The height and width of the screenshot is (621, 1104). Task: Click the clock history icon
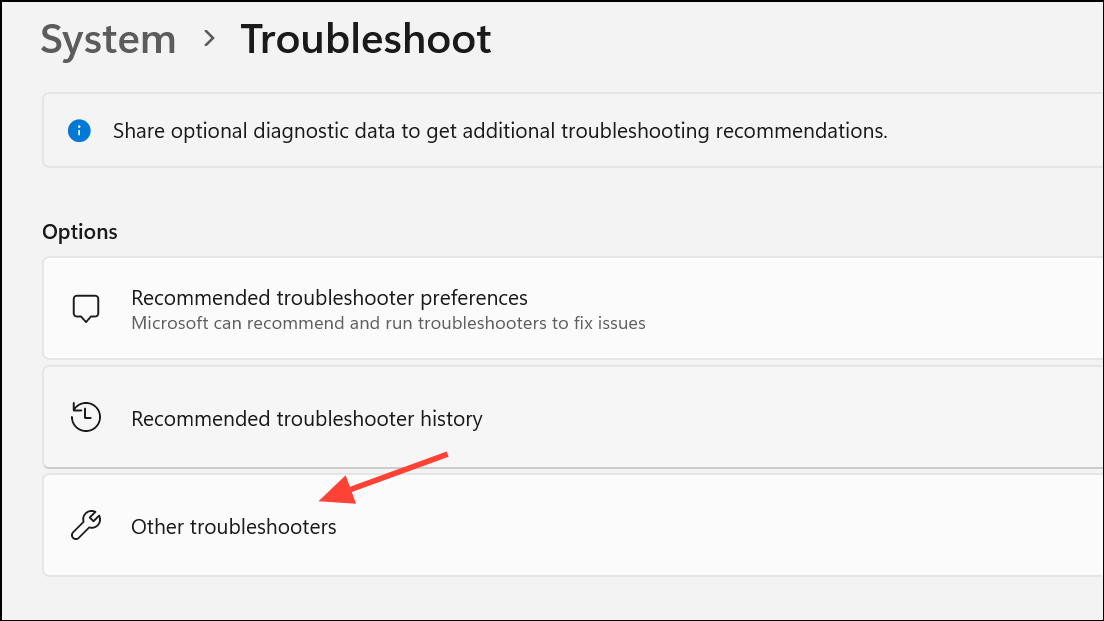[87, 417]
